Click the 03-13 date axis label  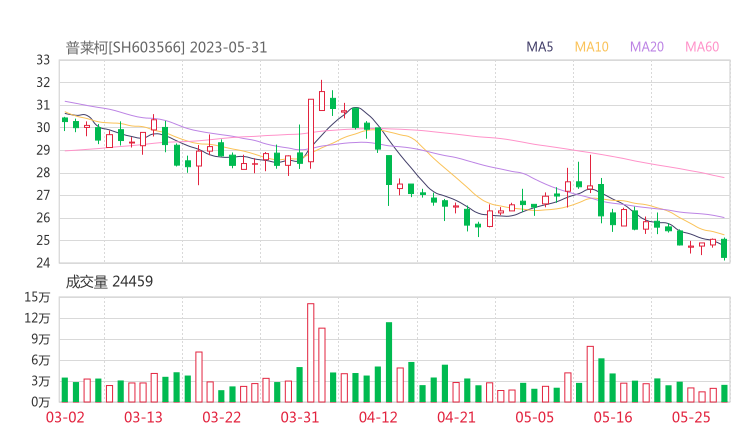pos(143,417)
